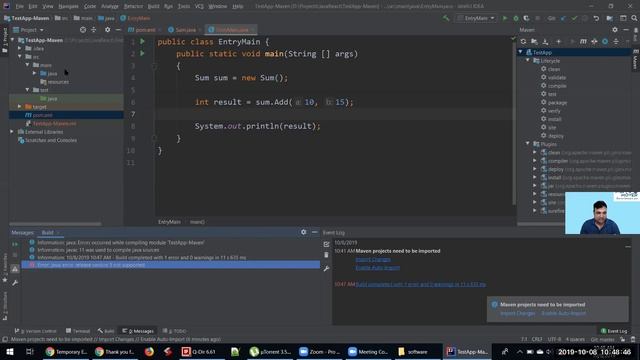Open the VCS menu
Viewport: 640px width, 360px height.
click(x=199, y=7)
